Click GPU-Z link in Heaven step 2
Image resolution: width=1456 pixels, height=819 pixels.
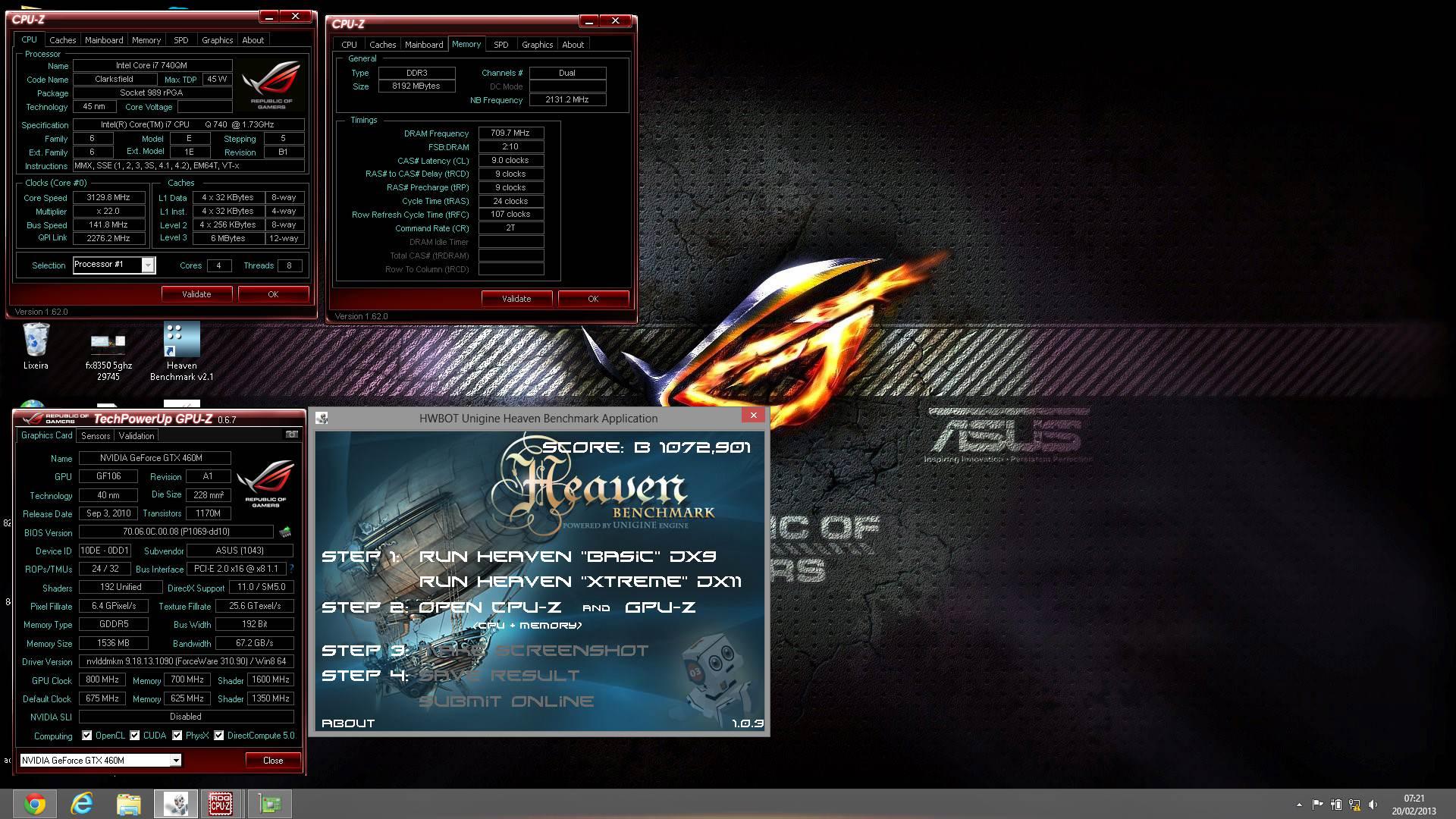(x=661, y=607)
